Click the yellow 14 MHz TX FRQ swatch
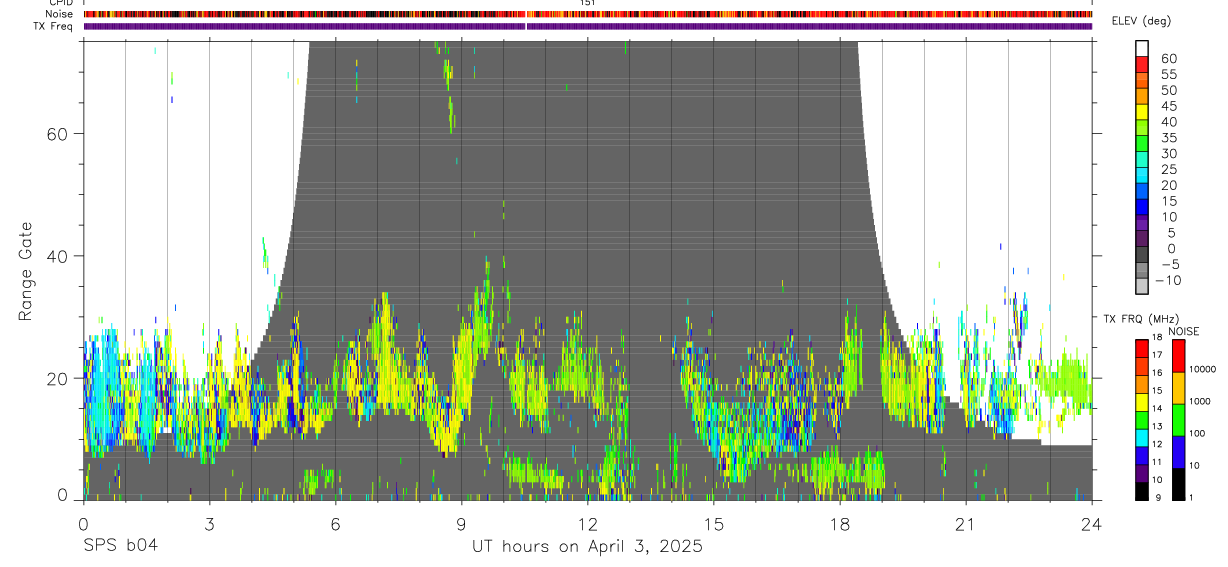 point(1142,402)
